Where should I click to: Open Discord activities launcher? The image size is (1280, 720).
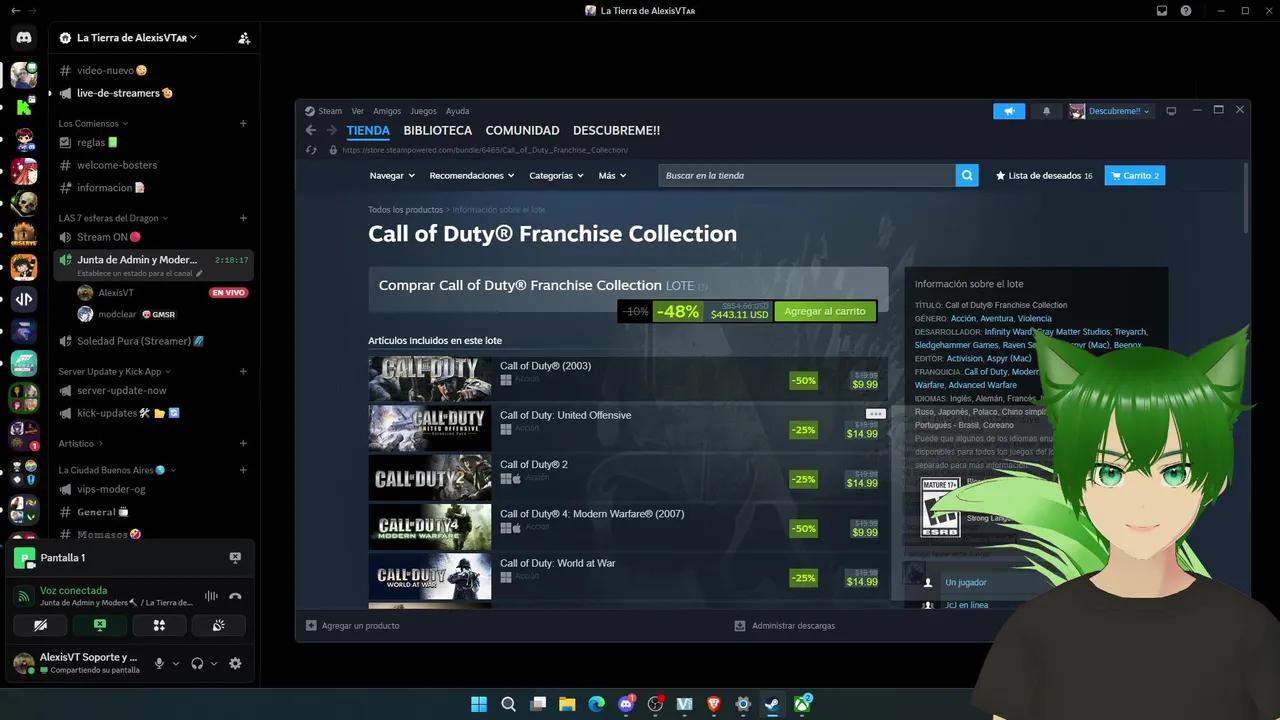point(159,625)
